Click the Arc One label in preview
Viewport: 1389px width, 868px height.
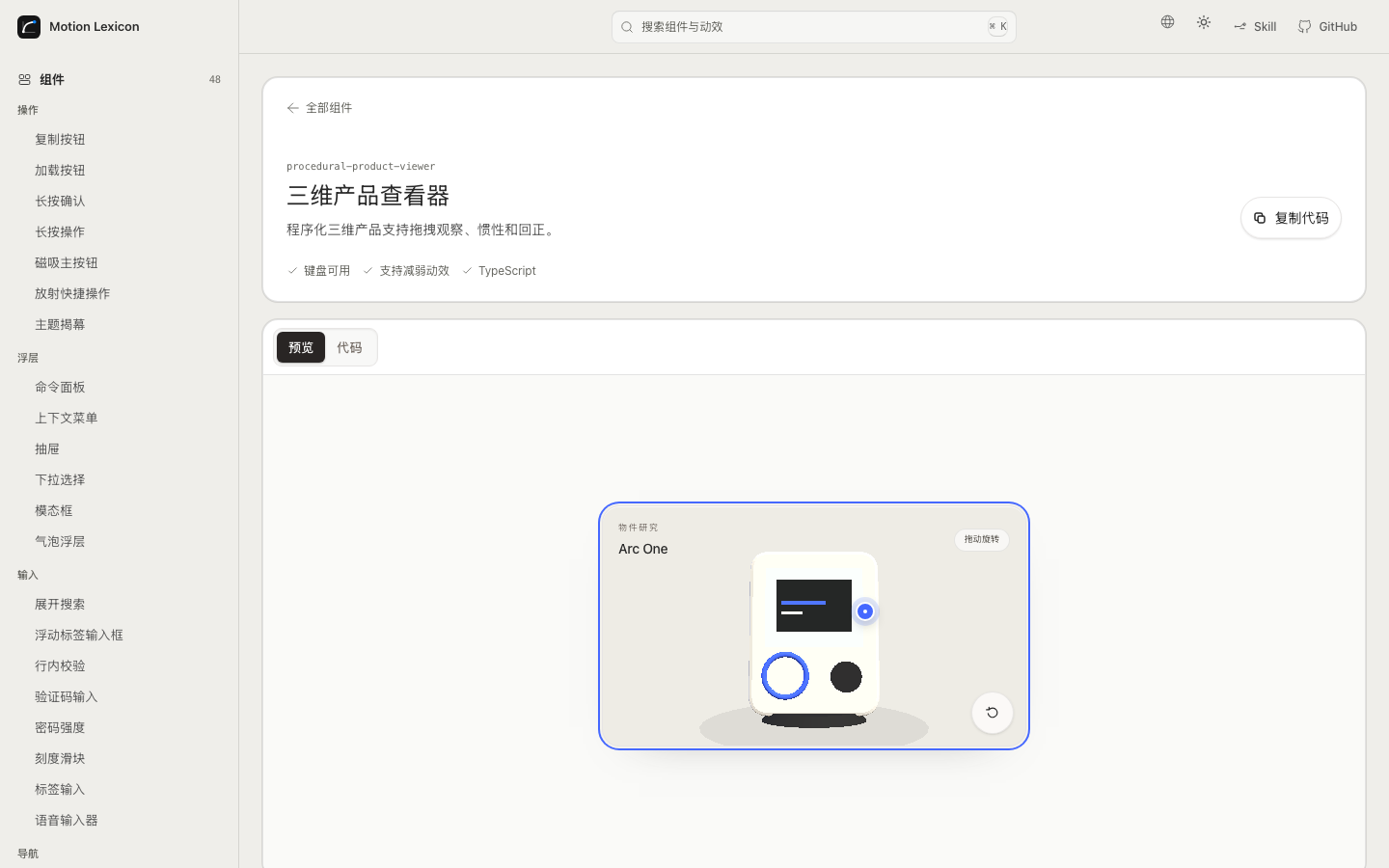643,549
